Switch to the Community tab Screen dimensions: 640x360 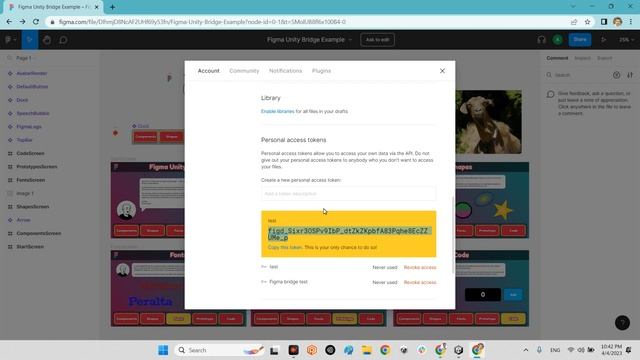tap(244, 71)
